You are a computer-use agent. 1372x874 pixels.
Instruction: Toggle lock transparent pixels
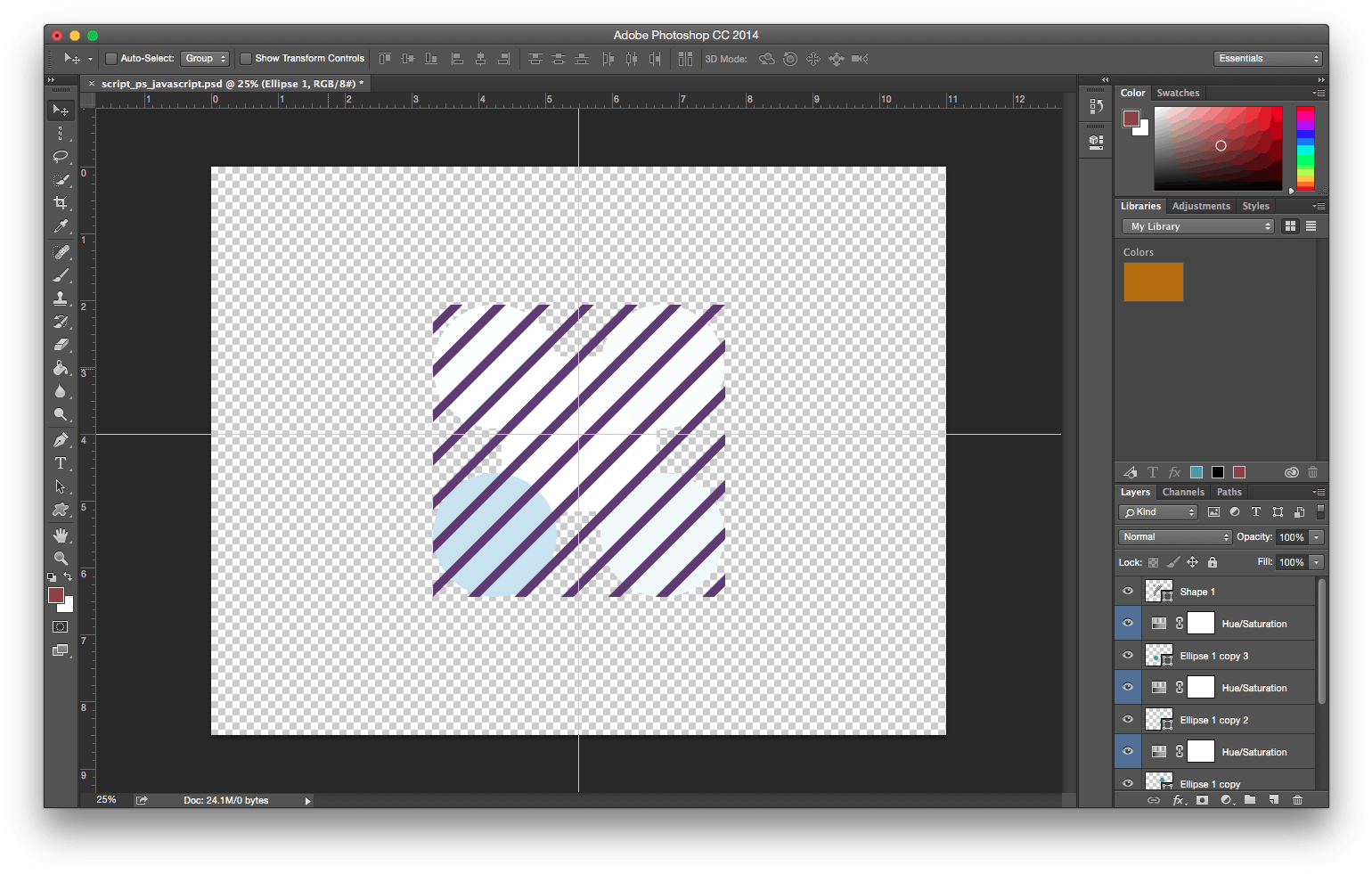1154,562
